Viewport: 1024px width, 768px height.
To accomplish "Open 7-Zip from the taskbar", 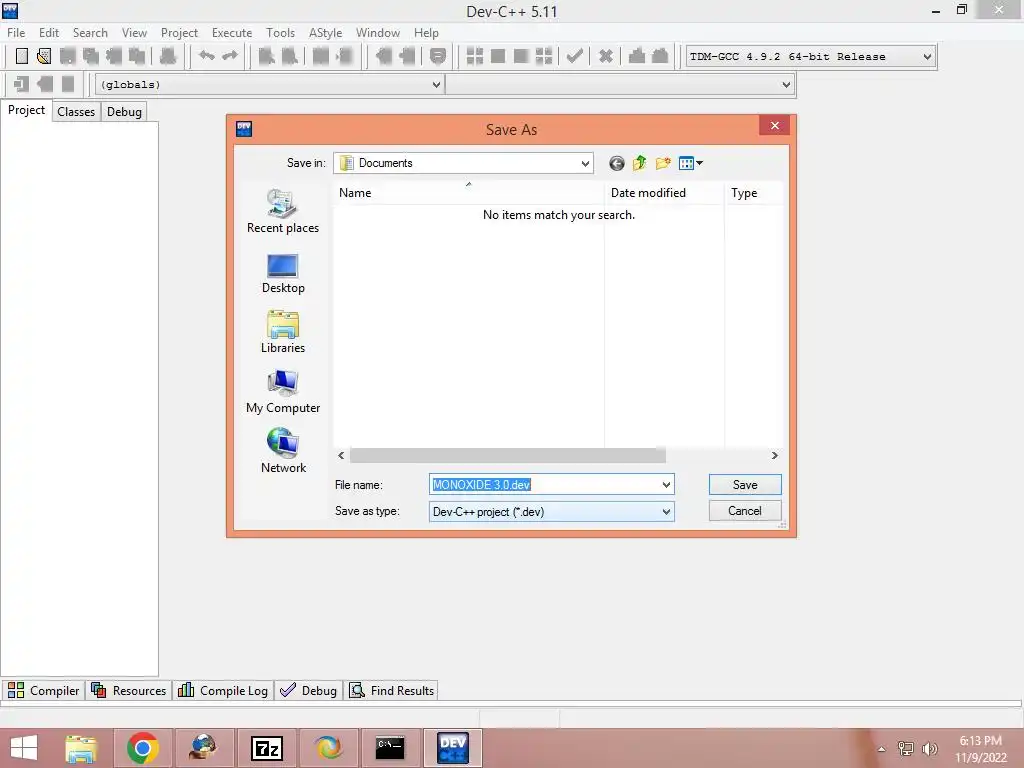I will pos(266,748).
